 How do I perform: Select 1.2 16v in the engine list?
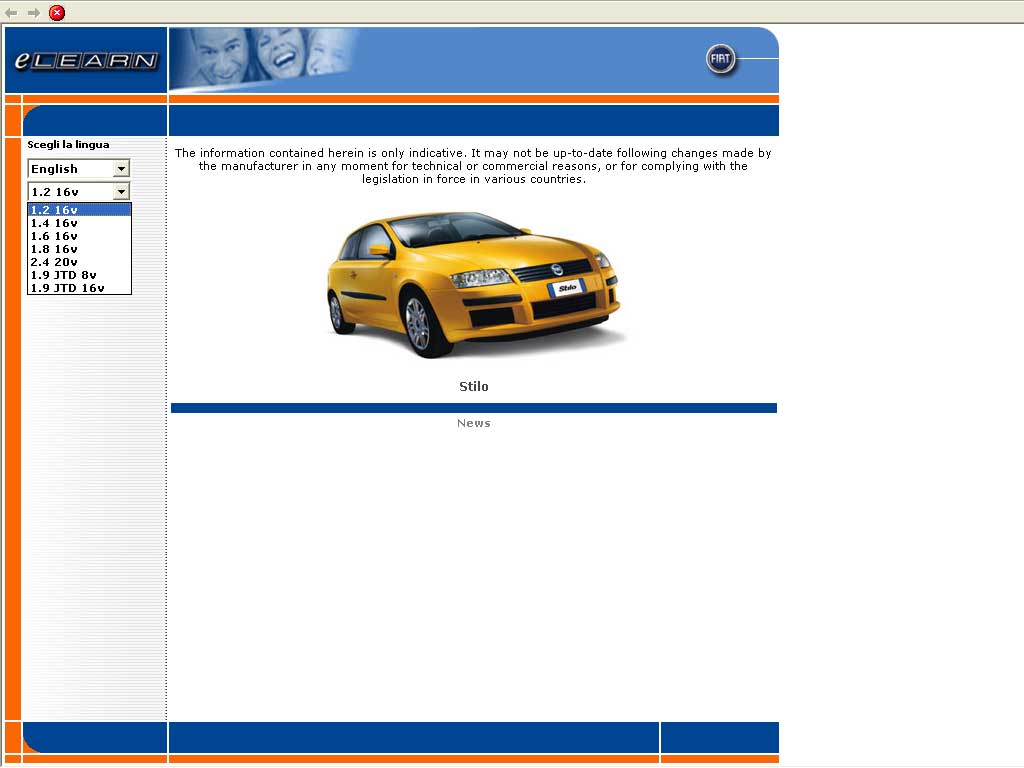click(79, 210)
